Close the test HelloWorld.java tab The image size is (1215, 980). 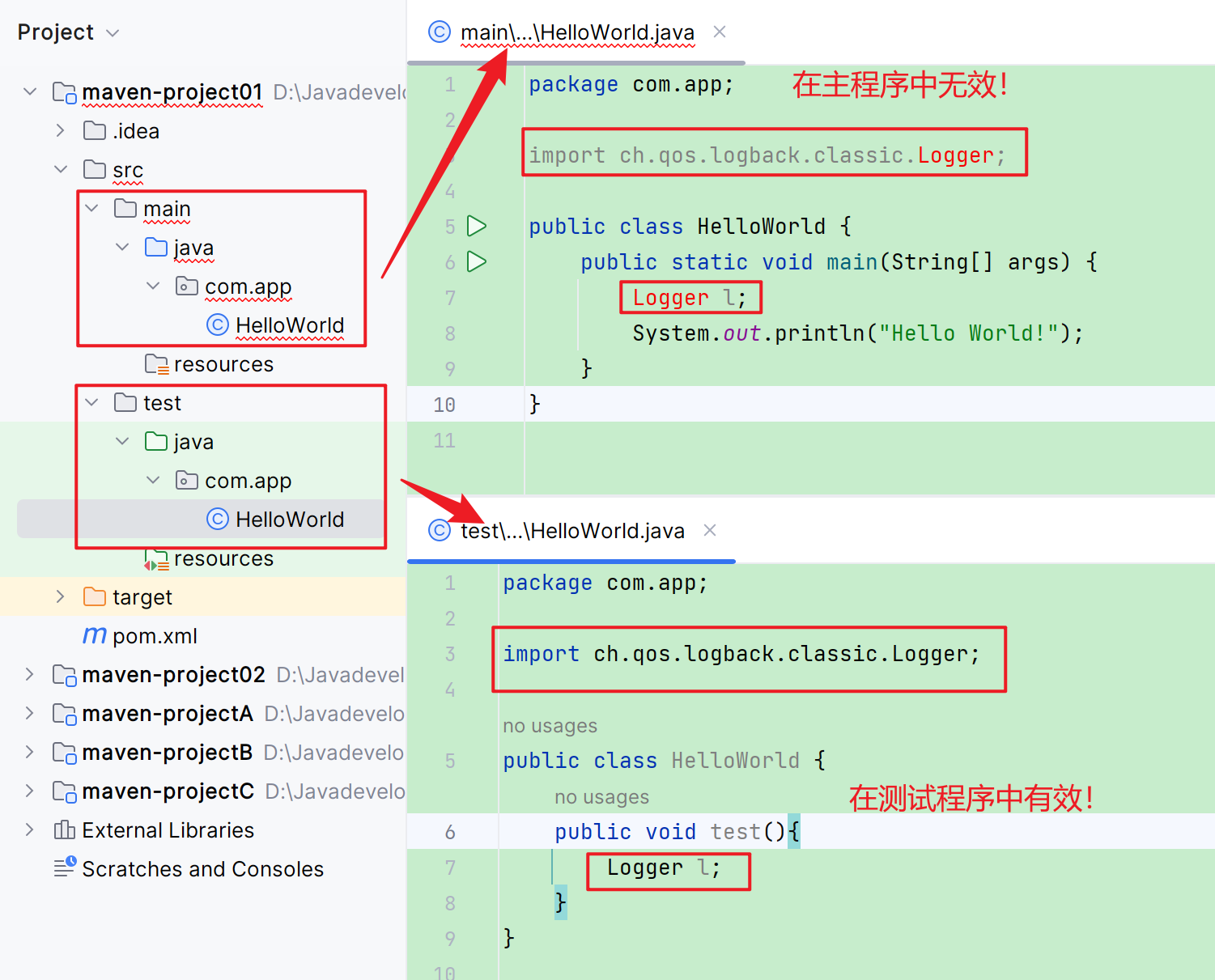tap(710, 530)
